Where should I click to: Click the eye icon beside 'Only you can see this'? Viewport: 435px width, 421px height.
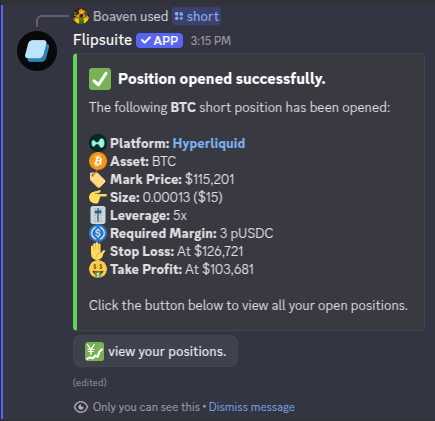81,407
